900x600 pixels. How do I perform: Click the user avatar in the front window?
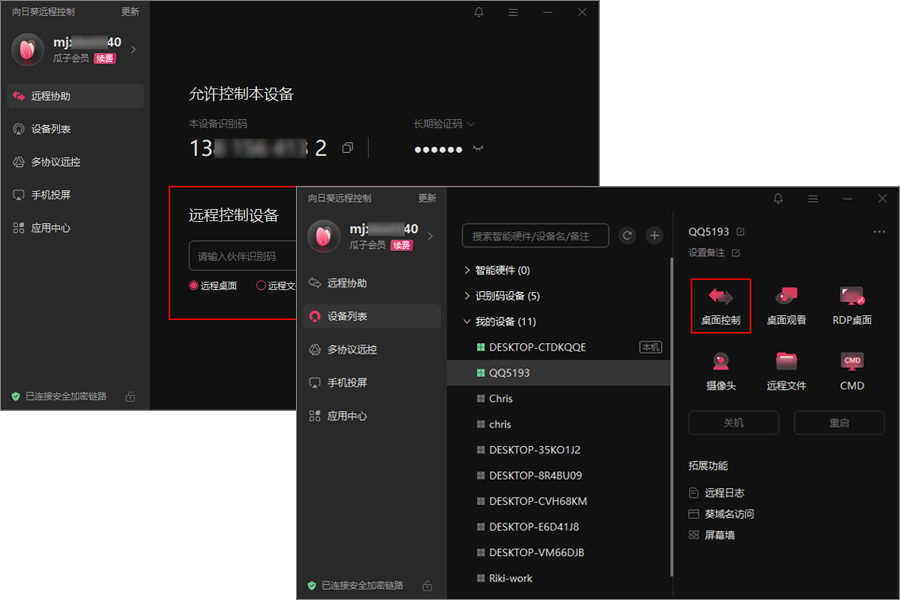point(324,237)
